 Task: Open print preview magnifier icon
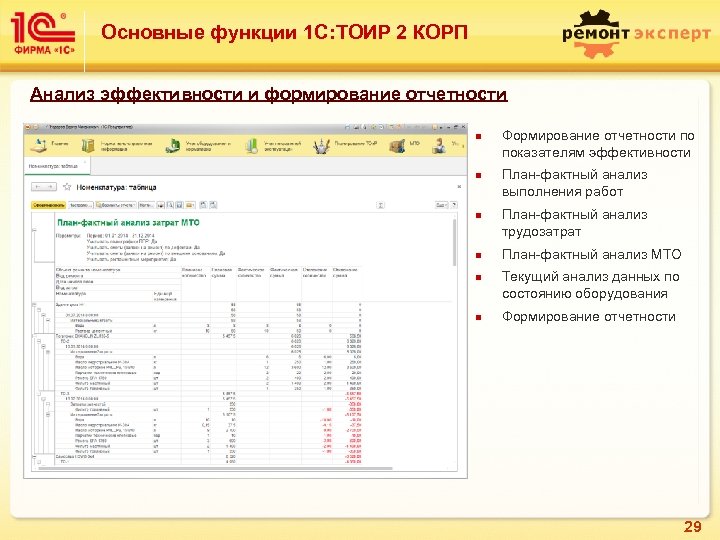(170, 205)
